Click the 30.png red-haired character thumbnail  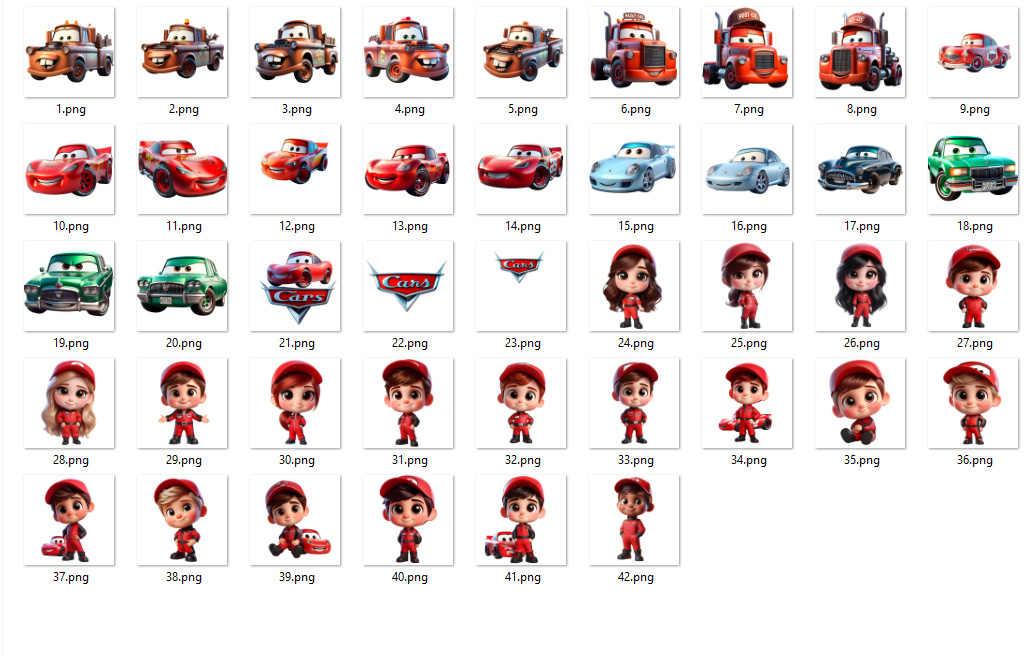point(295,403)
